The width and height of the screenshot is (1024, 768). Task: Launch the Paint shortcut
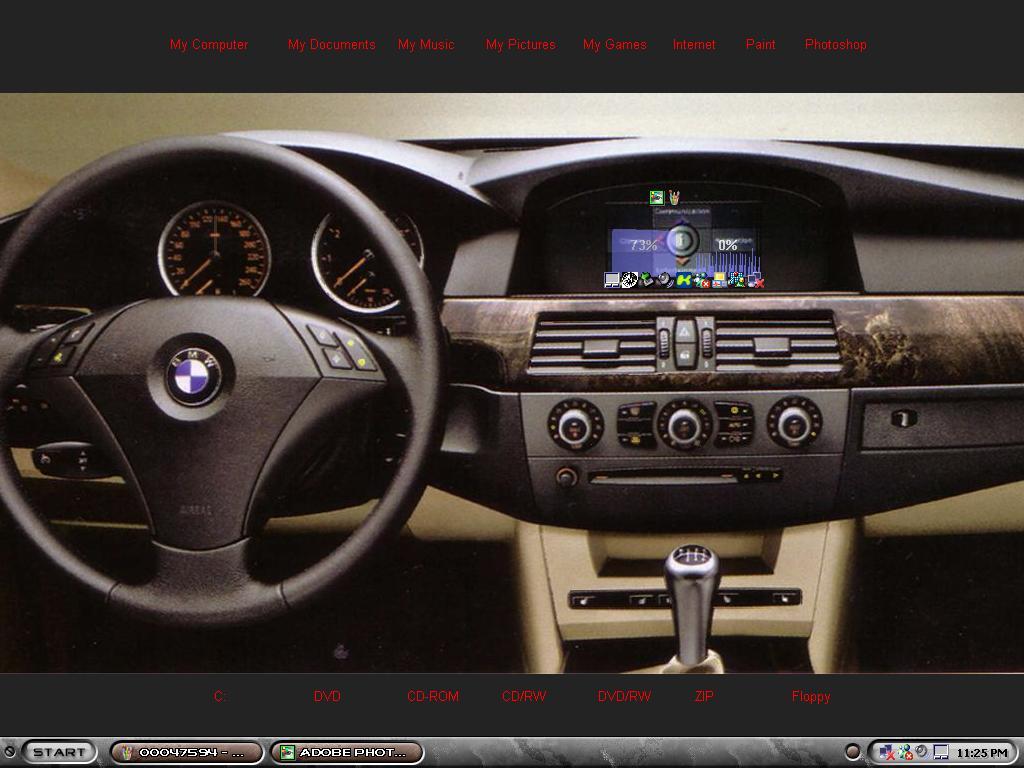(x=760, y=45)
